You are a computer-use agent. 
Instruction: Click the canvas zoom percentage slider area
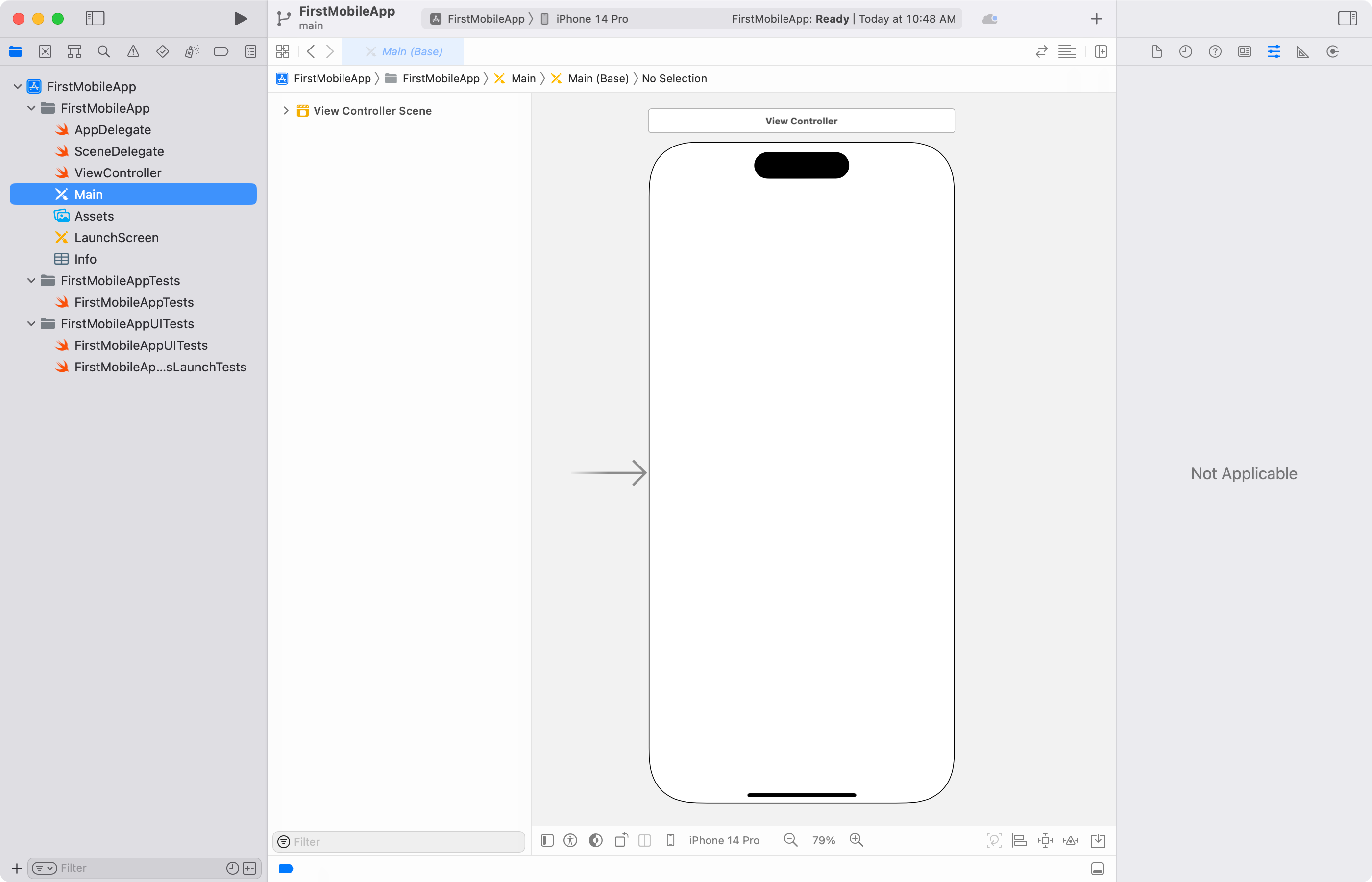point(823,840)
